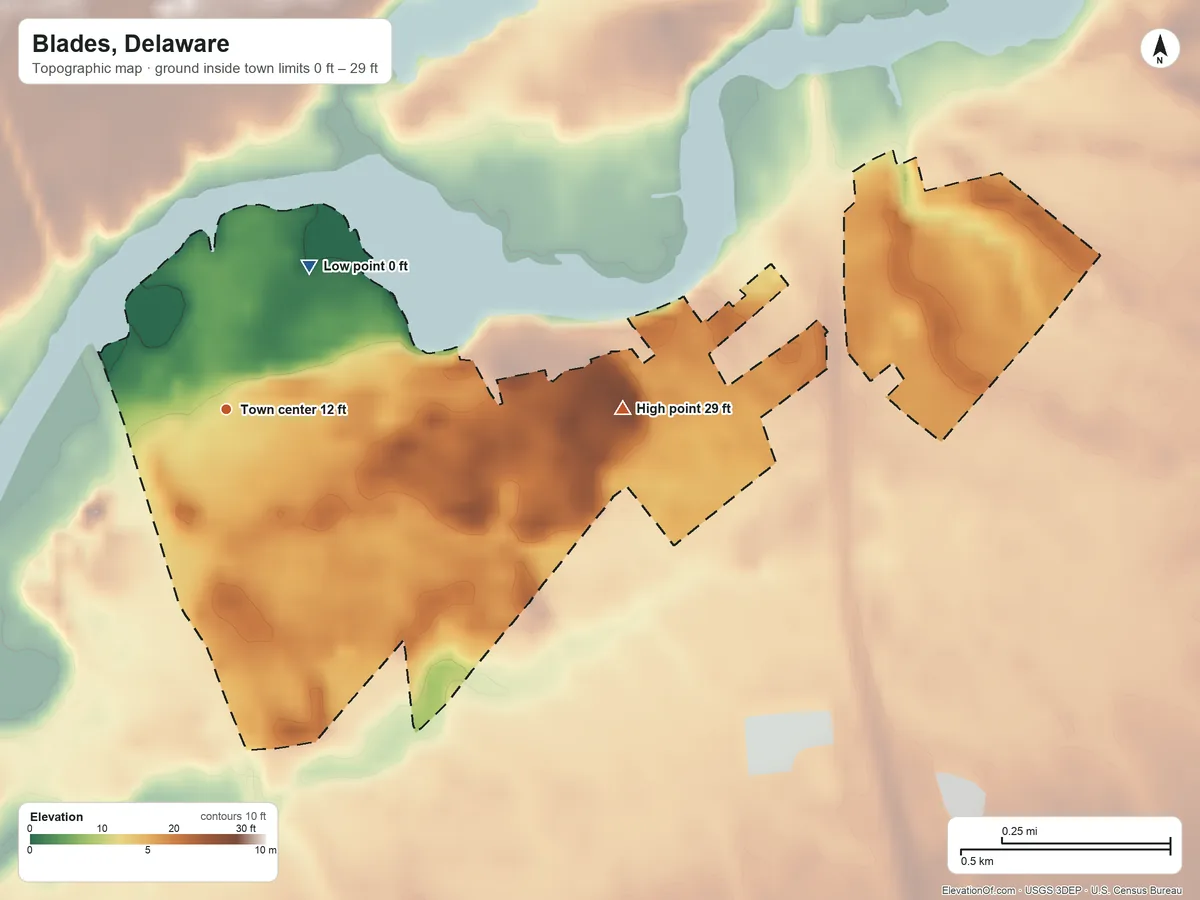
Task: Click the north arrow compass icon
Action: click(1160, 49)
